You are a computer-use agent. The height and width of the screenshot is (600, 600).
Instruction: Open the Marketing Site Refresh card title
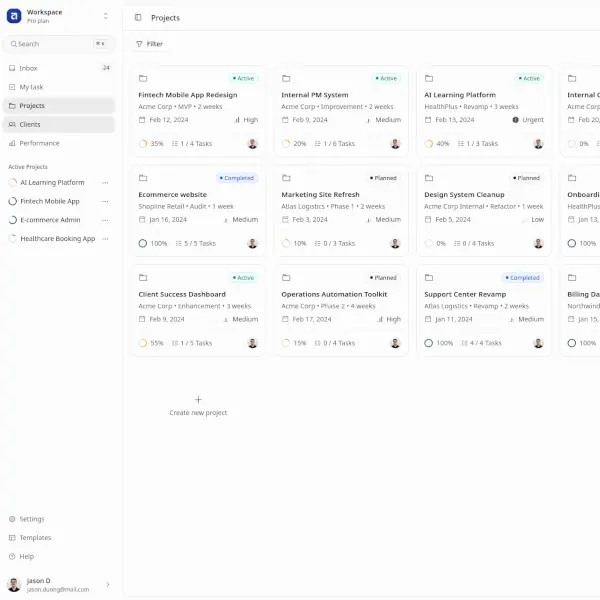(320, 194)
